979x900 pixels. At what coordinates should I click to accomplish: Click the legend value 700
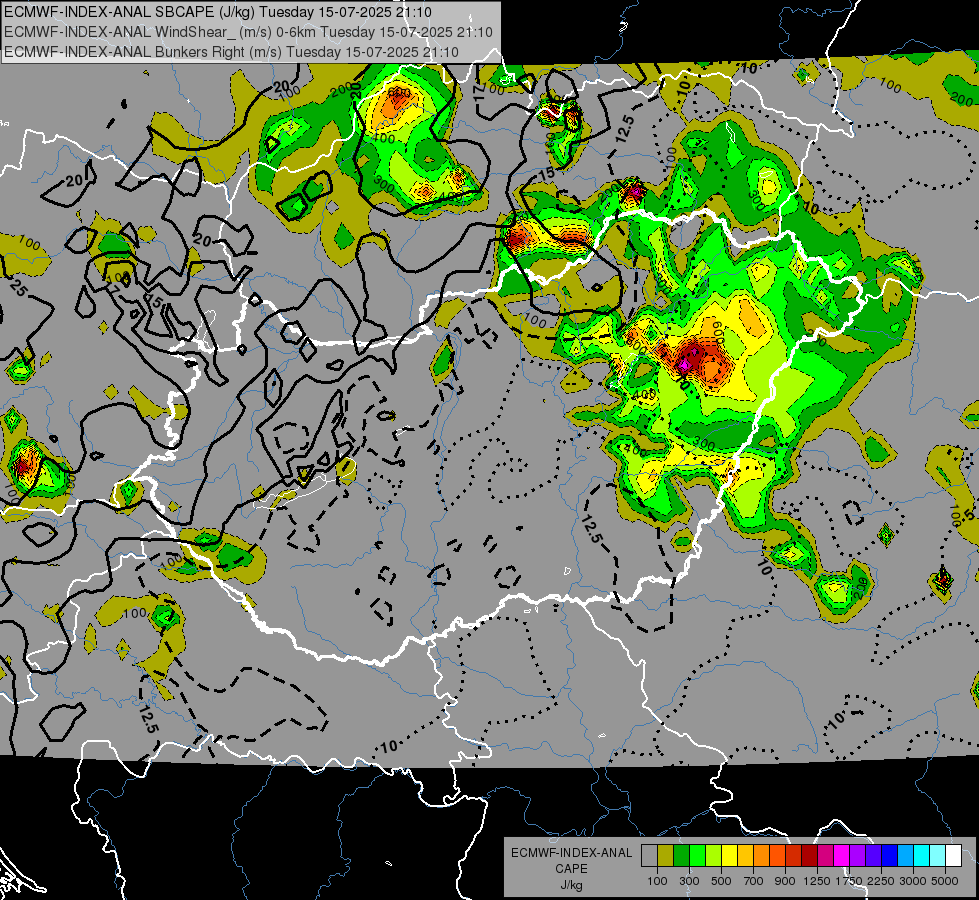point(754,881)
